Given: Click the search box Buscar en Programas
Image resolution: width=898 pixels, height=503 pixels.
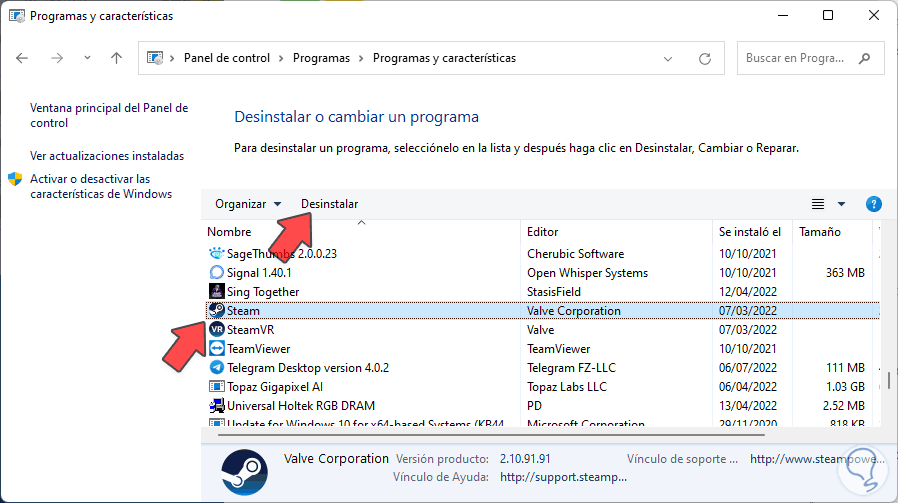Looking at the screenshot, I should pyautogui.click(x=810, y=58).
